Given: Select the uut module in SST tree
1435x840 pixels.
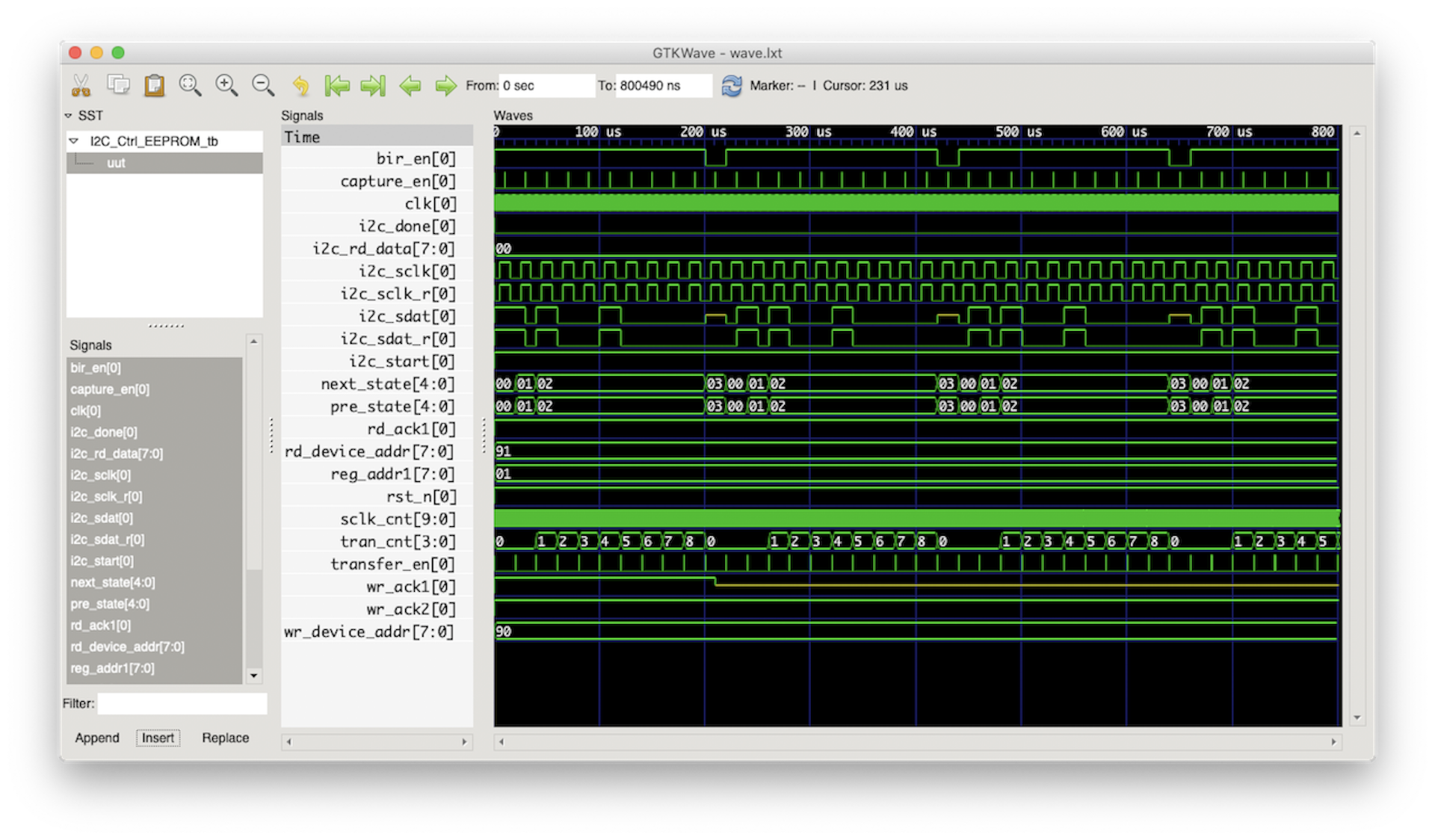Looking at the screenshot, I should pyautogui.click(x=116, y=162).
